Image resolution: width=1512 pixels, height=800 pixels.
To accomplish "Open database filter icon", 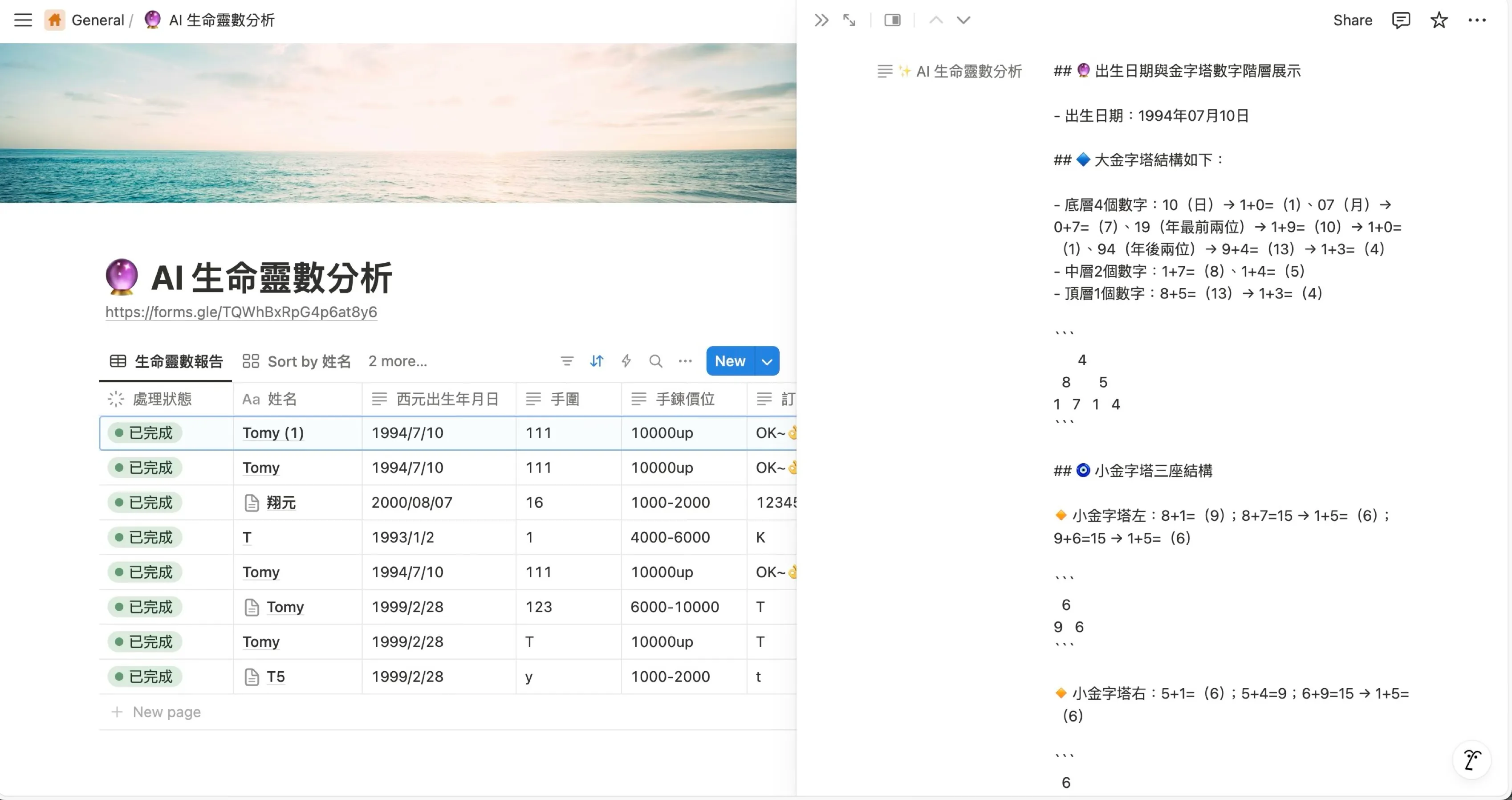I will [x=566, y=361].
